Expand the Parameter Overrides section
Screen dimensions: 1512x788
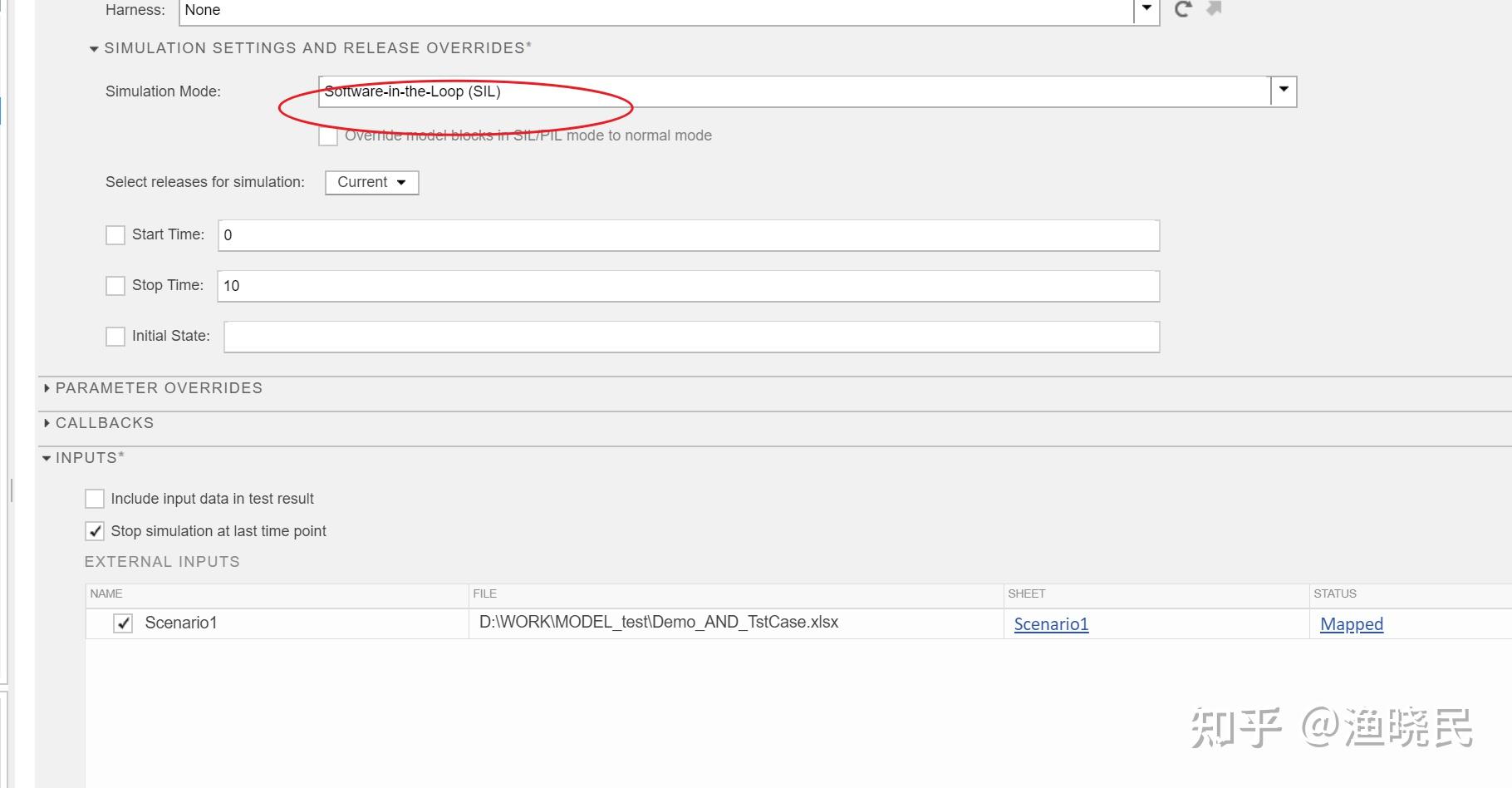coord(47,388)
